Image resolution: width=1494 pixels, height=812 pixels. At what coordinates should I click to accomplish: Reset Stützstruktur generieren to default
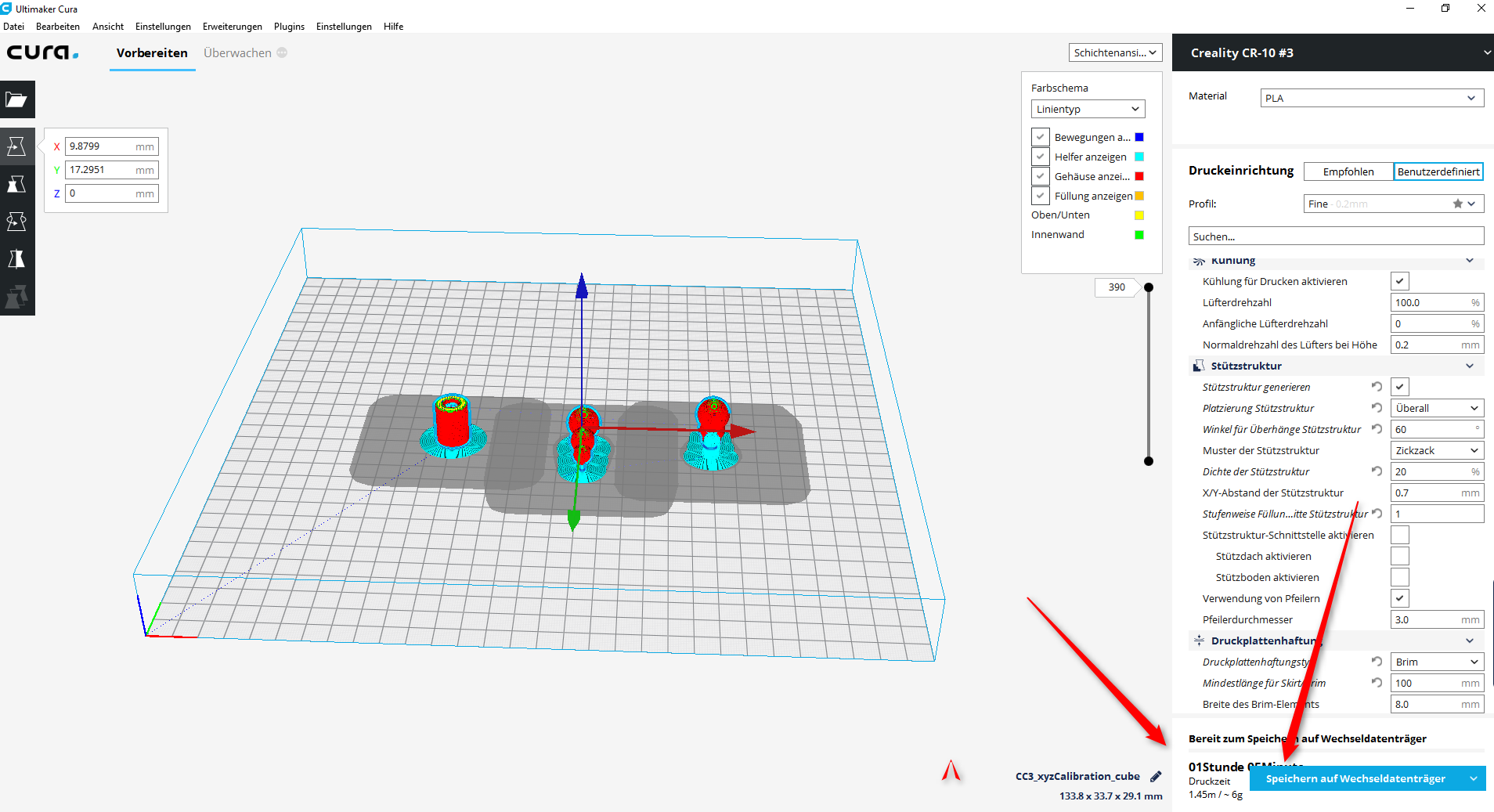(1377, 387)
